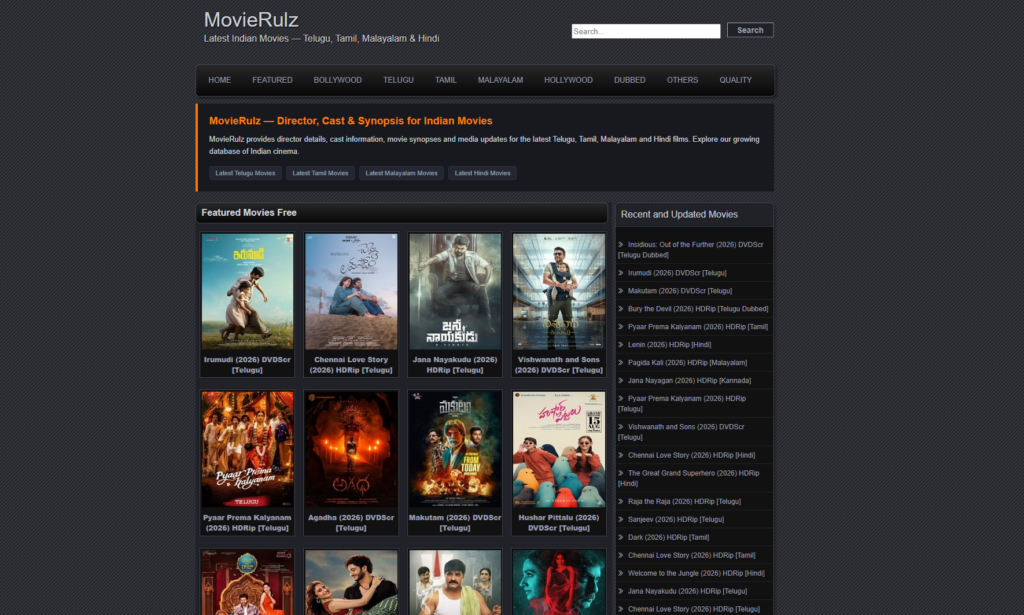
Task: Click arrow icon beside Sanjeev (2026)
Action: (x=621, y=520)
